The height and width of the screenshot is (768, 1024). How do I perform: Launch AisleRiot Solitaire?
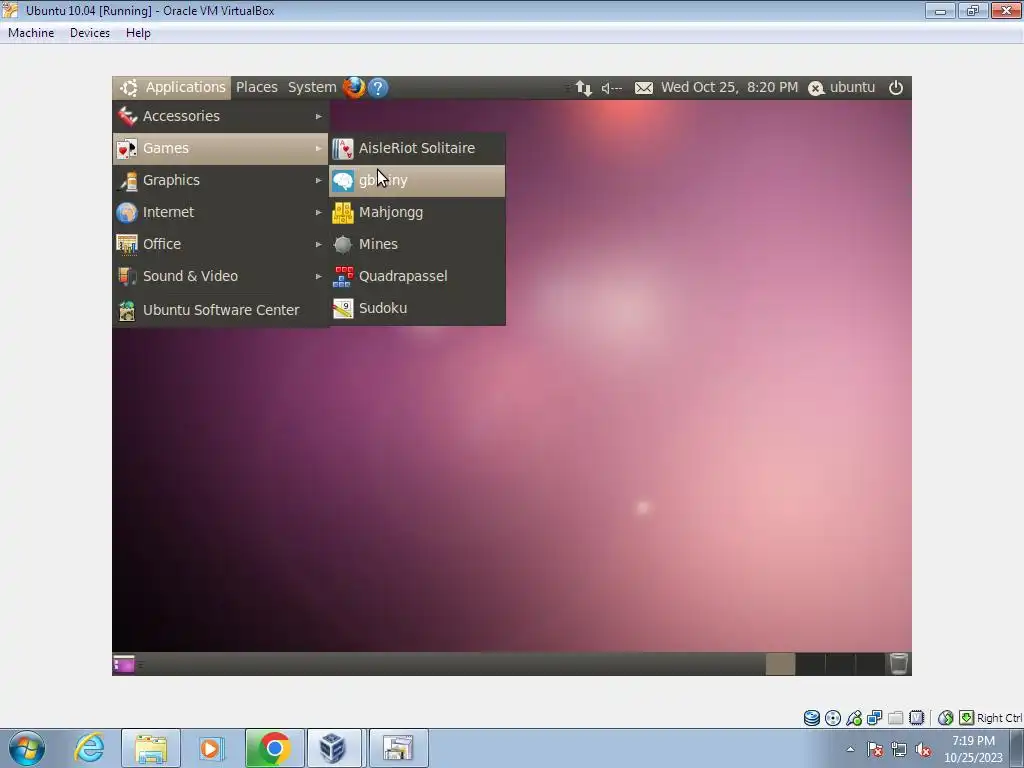pos(417,148)
